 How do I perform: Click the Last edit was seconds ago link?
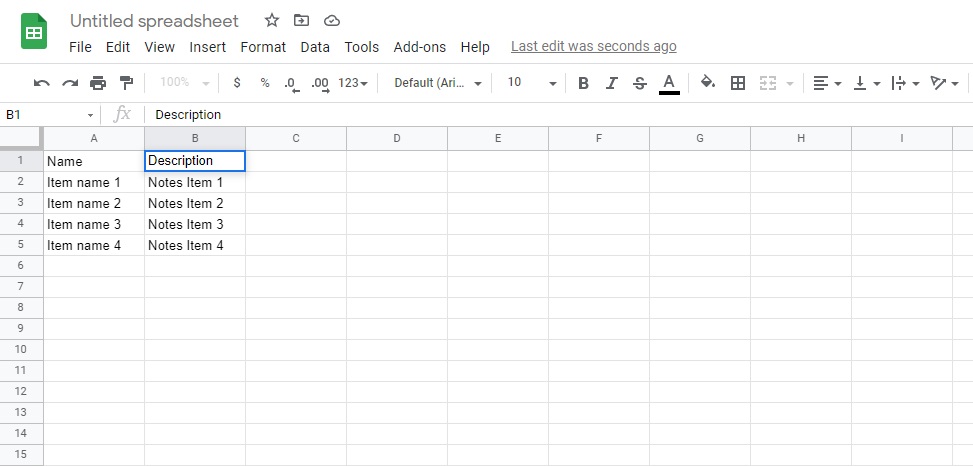click(x=593, y=46)
